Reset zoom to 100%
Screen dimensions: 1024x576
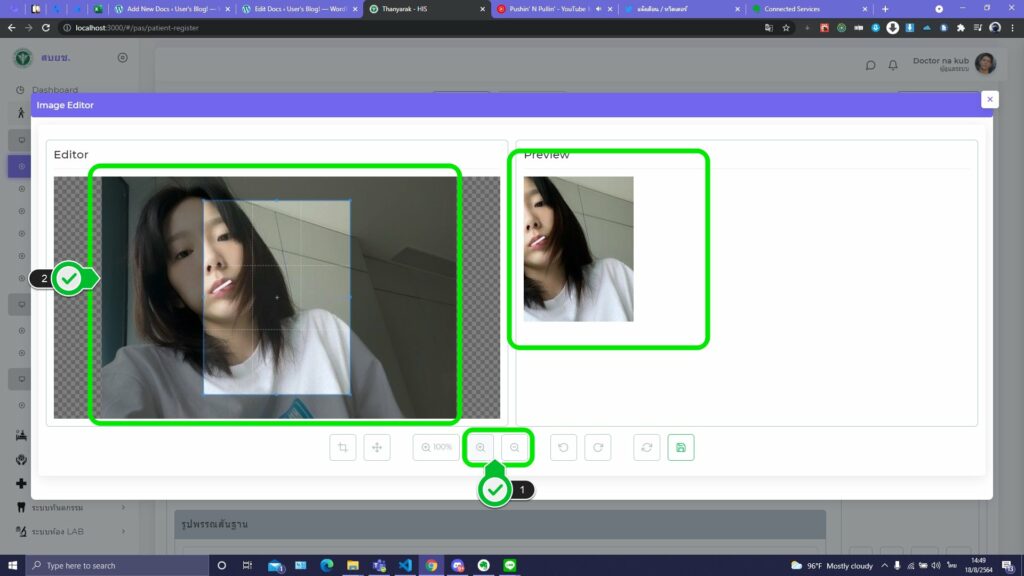(x=437, y=447)
